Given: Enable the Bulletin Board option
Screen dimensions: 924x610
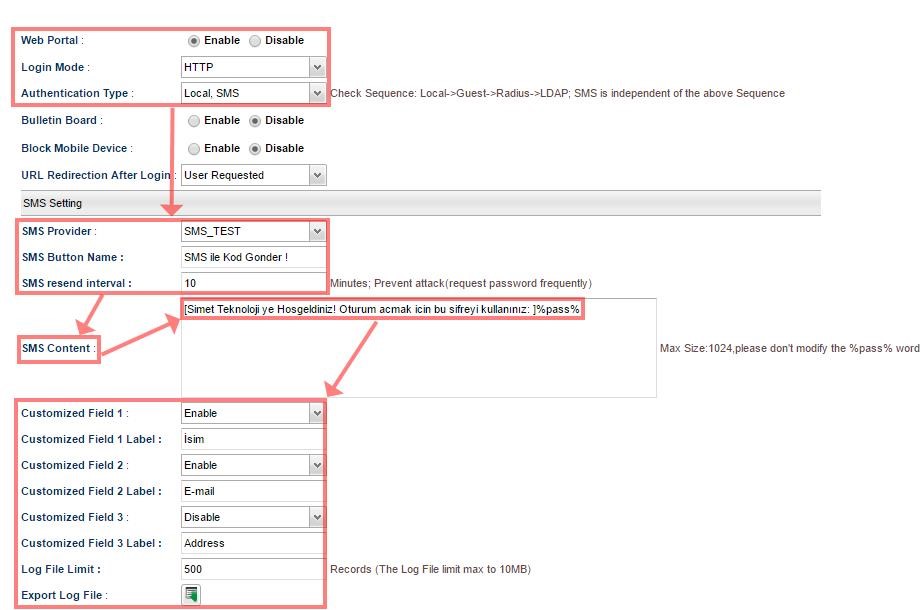Looking at the screenshot, I should [x=194, y=121].
